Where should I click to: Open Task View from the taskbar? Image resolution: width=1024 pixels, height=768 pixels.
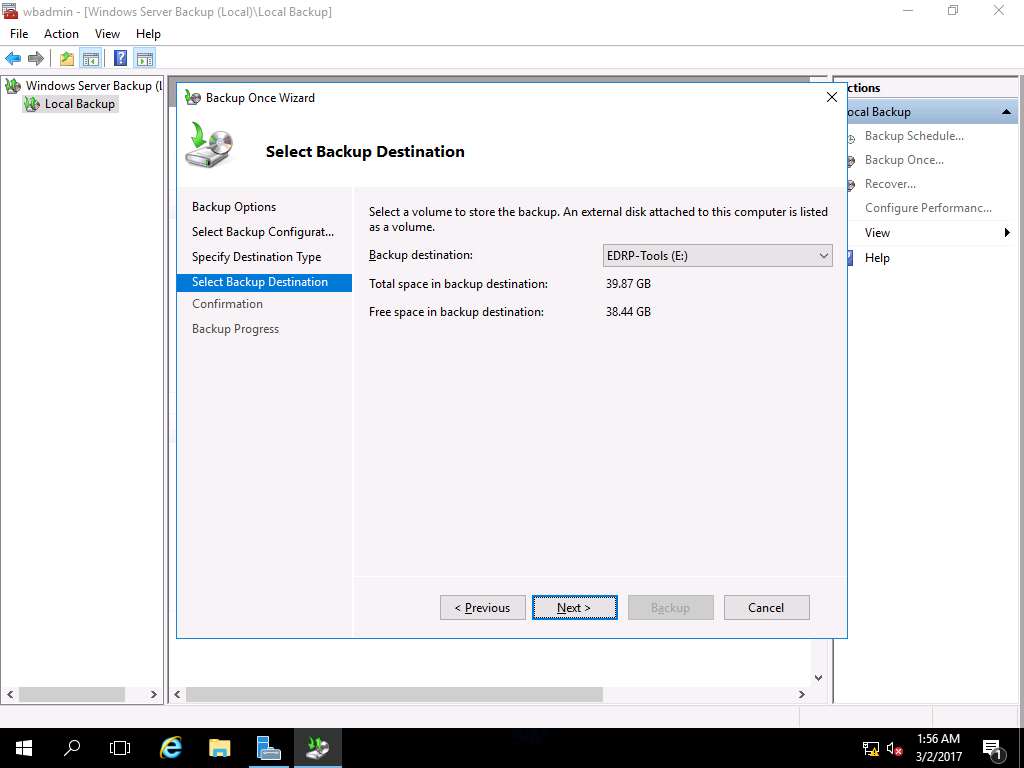point(120,748)
